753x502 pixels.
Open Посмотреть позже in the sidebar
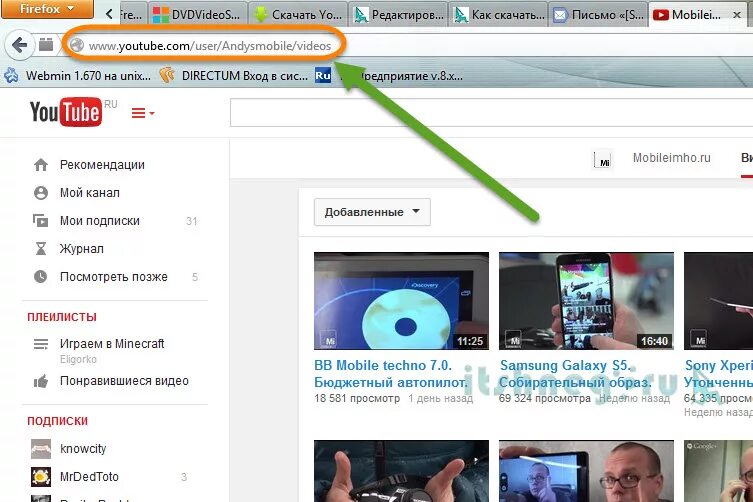pyautogui.click(x=113, y=277)
